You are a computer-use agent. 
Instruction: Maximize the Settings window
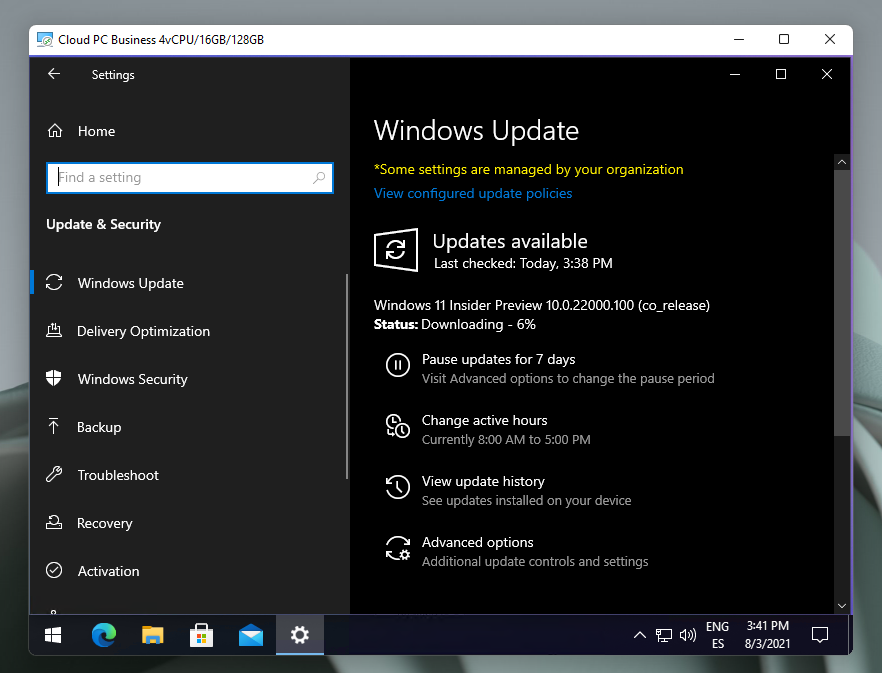(x=781, y=74)
